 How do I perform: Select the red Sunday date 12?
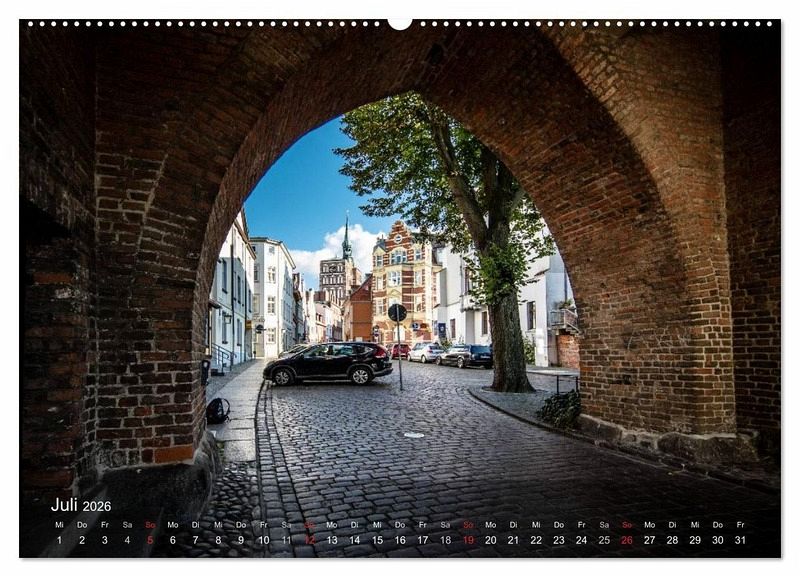click(x=309, y=540)
